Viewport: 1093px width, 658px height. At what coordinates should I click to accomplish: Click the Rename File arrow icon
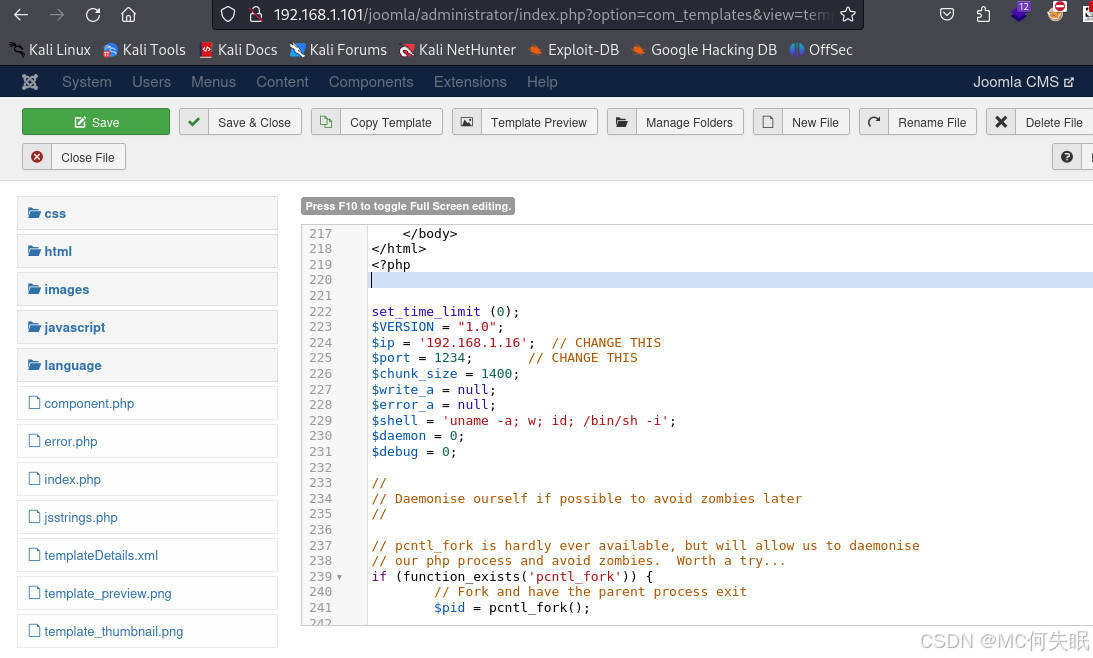[x=874, y=122]
